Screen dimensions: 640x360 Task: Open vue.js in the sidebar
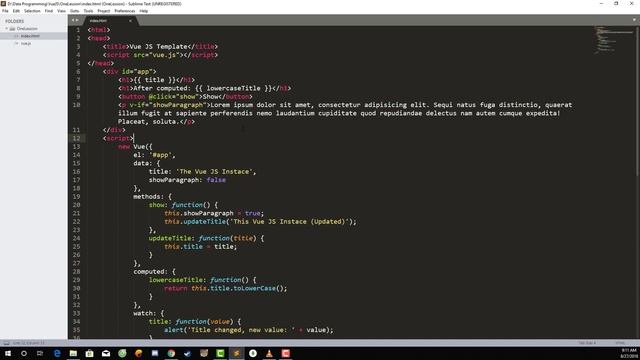tap(26, 43)
